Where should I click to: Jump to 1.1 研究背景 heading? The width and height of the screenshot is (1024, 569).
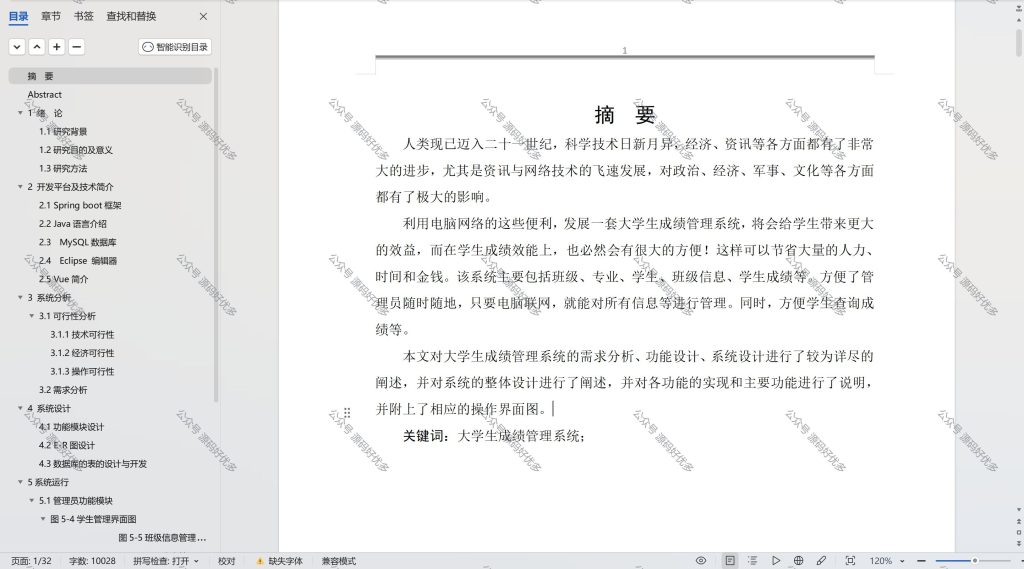coord(63,131)
